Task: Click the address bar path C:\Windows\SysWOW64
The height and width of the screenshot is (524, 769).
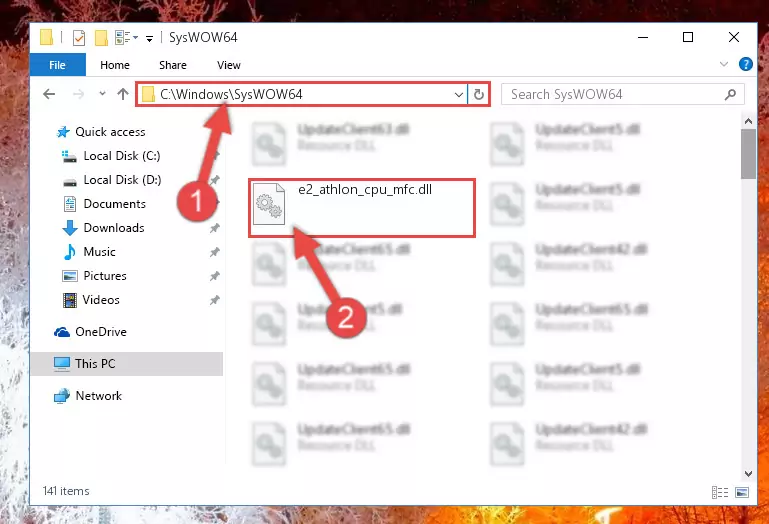Action: pyautogui.click(x=231, y=94)
